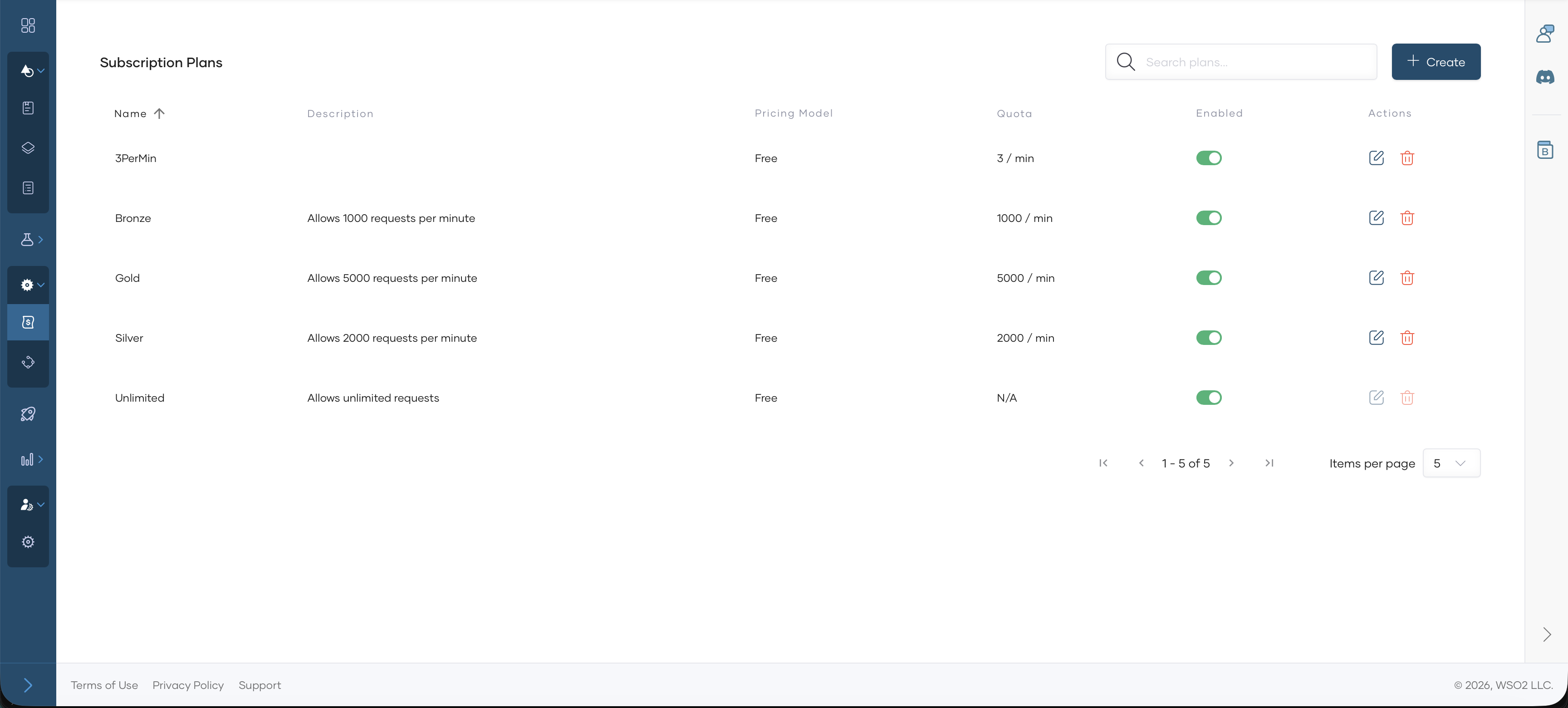Image resolution: width=1568 pixels, height=708 pixels.
Task: Turn off the Bronze plan toggle
Action: 1209,217
